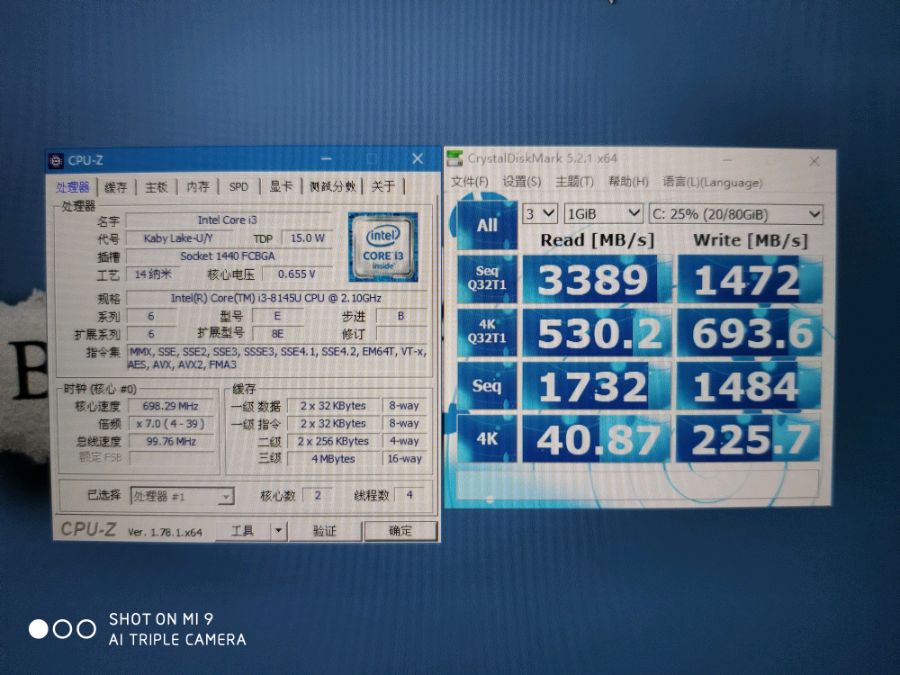
Task: Click the Read [MB/s] column header
Action: 597,240
